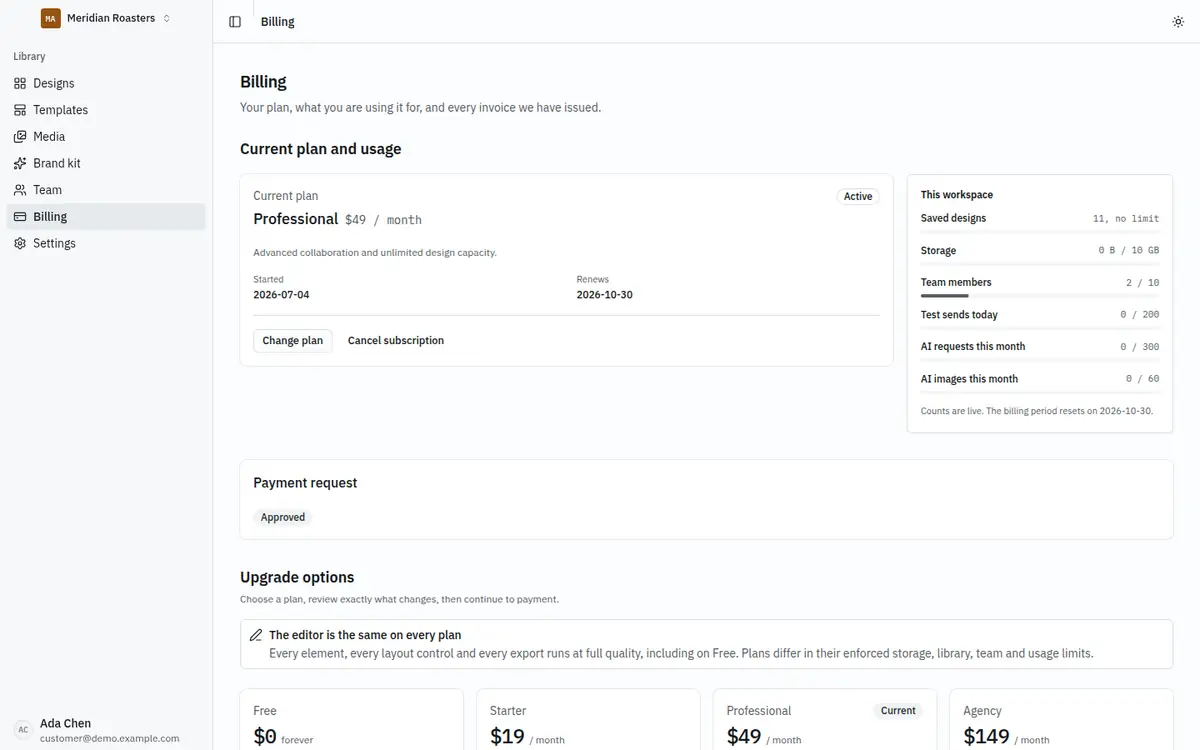Click the 'Current plan and usage' heading

[320, 149]
